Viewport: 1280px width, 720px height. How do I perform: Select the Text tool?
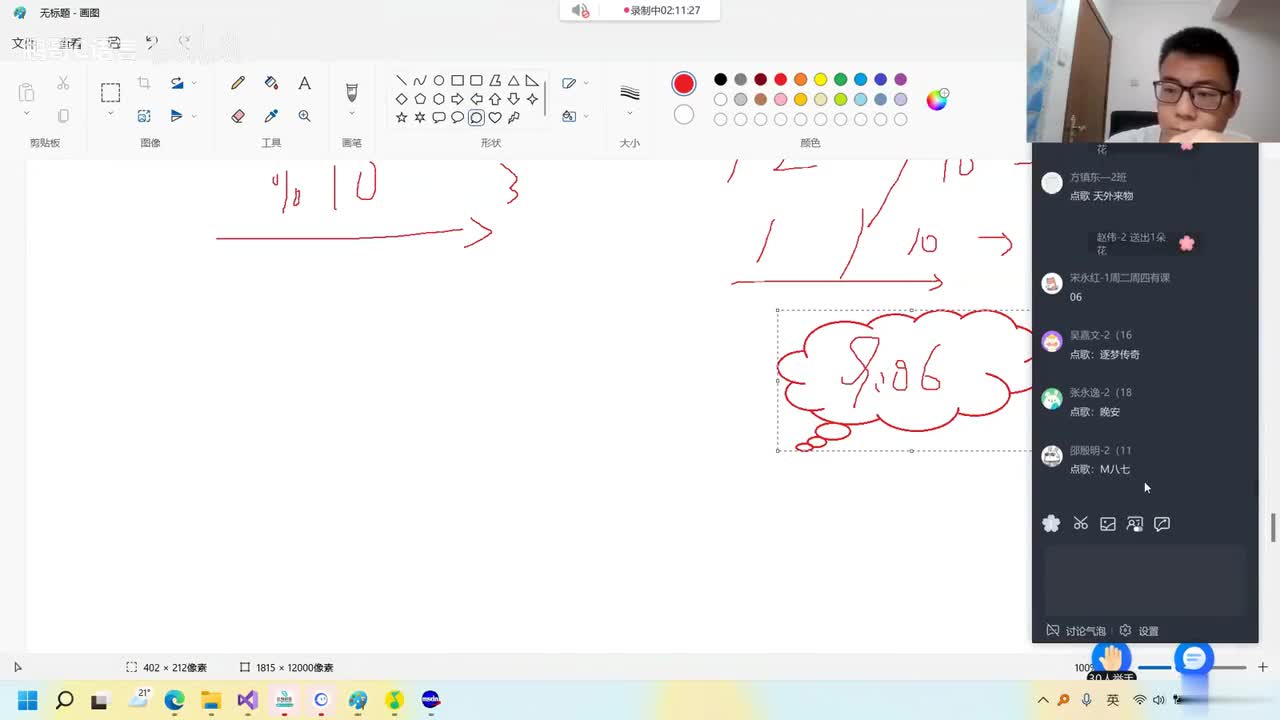[304, 84]
